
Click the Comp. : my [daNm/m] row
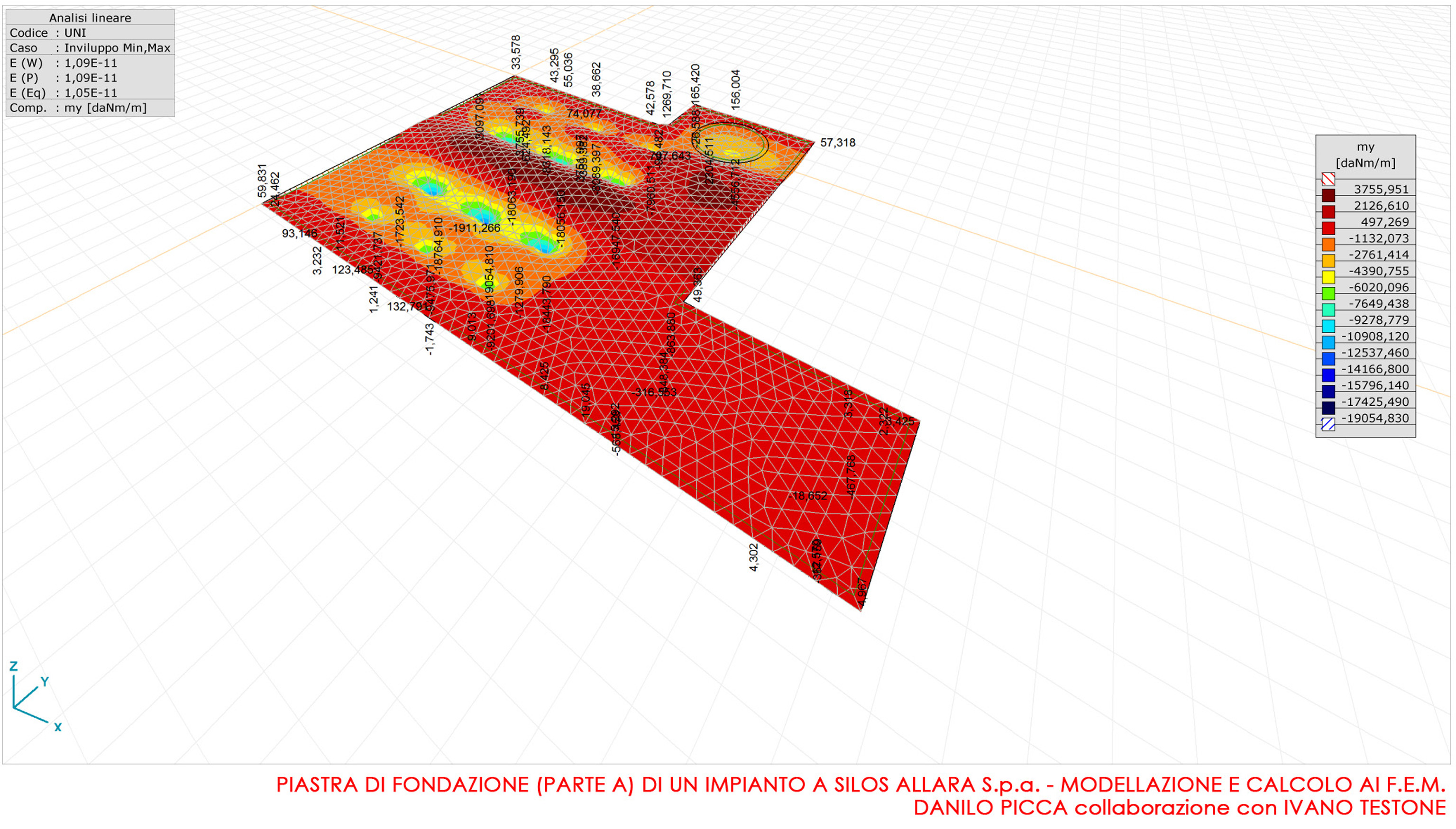pos(90,108)
